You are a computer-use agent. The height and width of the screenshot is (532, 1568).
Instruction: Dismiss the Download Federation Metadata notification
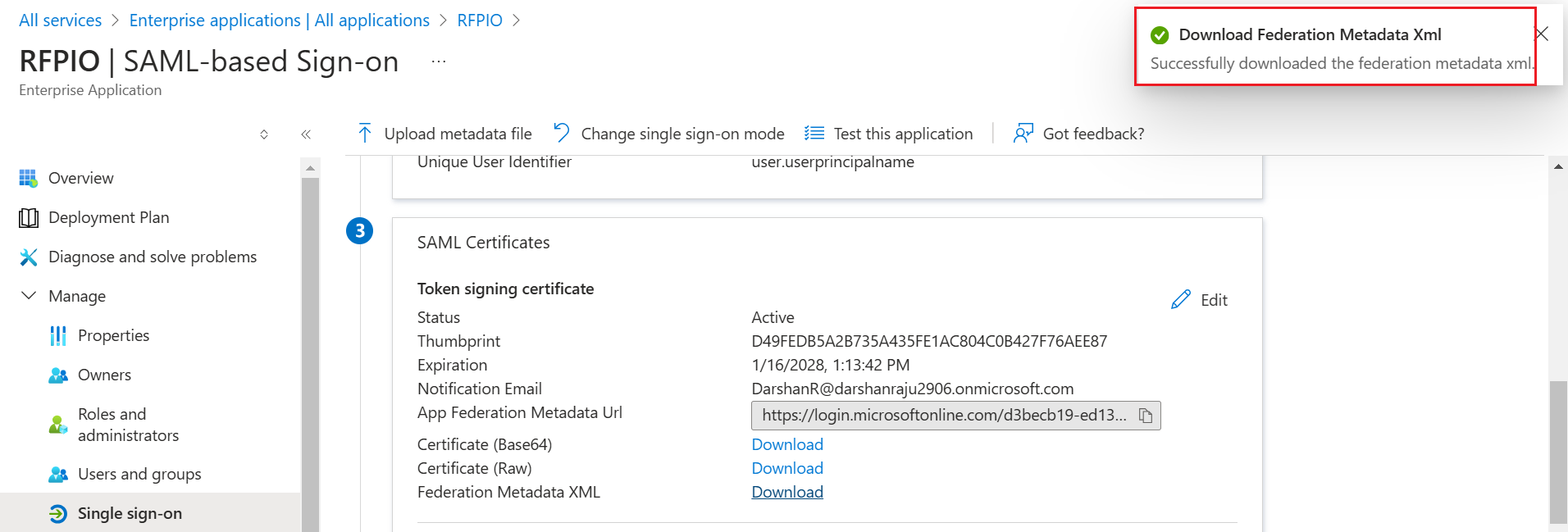point(1542,34)
